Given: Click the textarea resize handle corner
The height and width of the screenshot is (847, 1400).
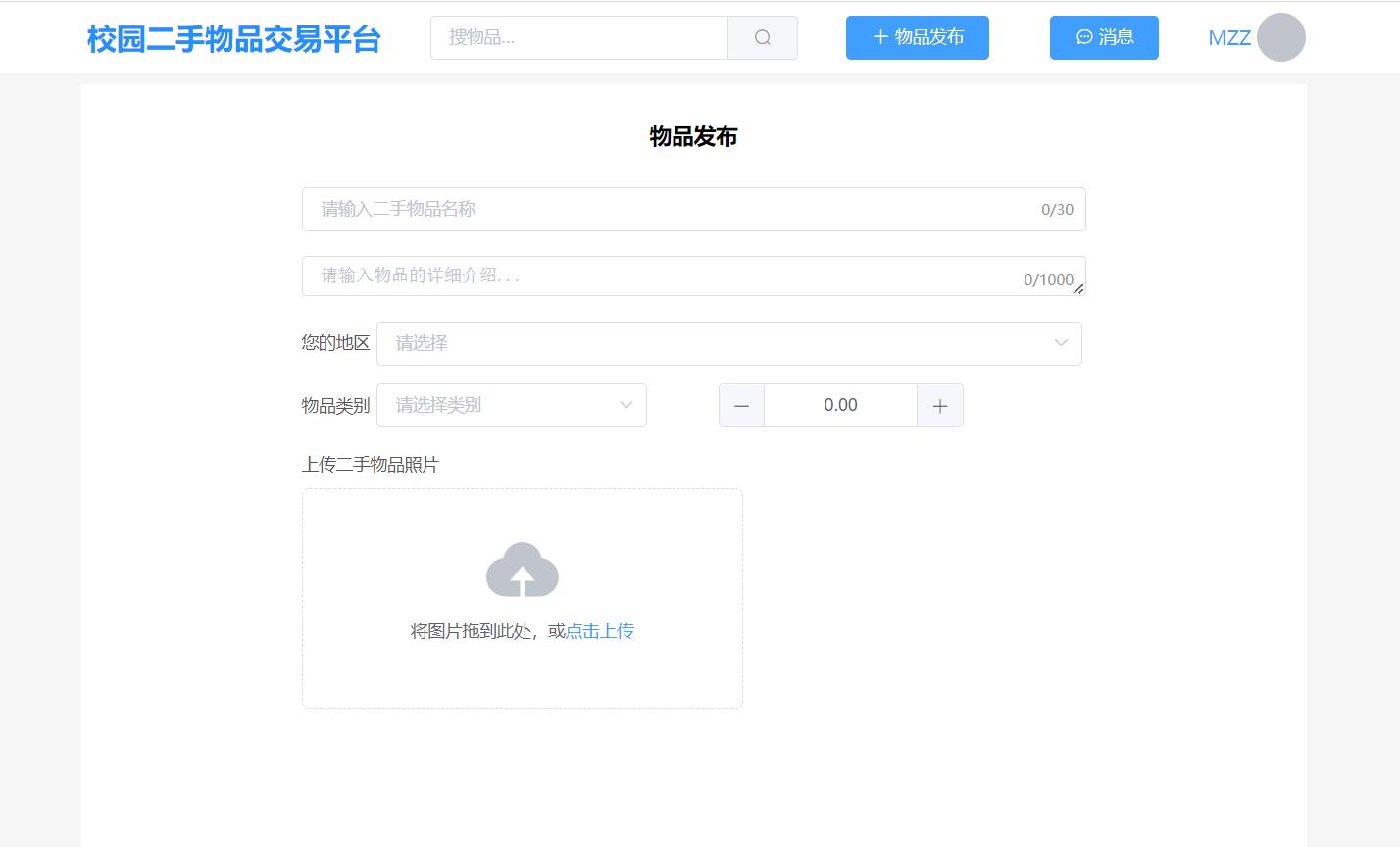Looking at the screenshot, I should tap(1078, 288).
